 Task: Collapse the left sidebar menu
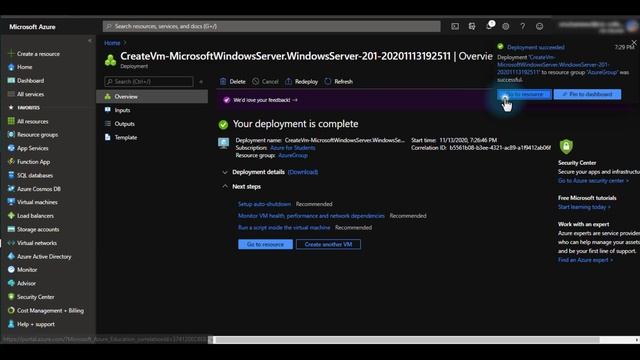[x=90, y=40]
